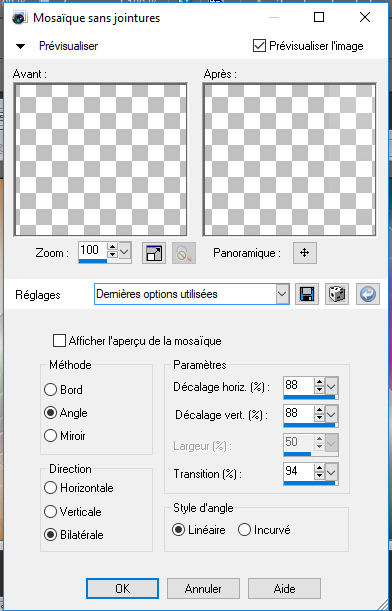Enable Afficher l'aperçu de la mosaïque

[x=59, y=341]
